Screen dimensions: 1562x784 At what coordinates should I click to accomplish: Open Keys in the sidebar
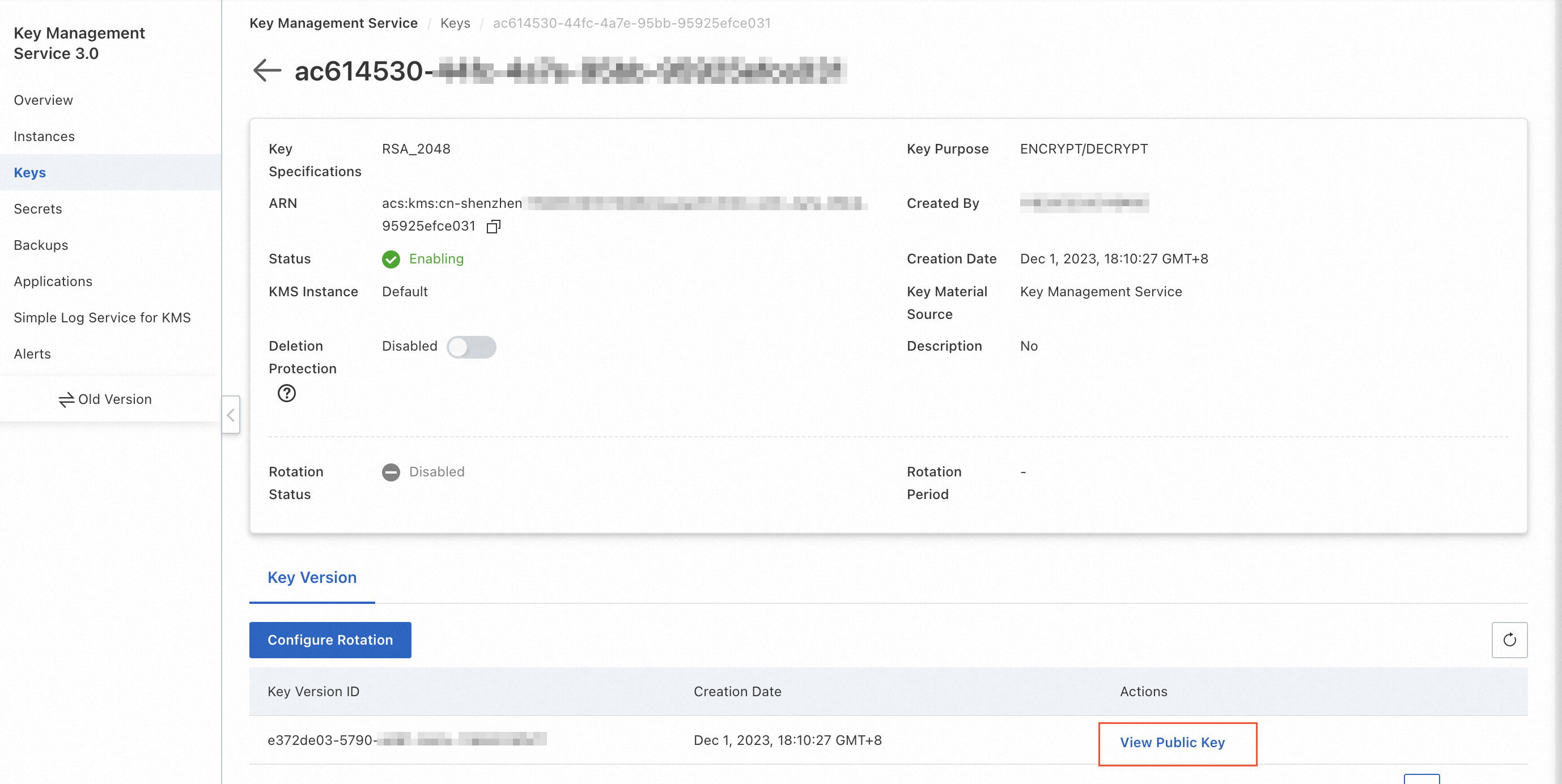tap(29, 173)
